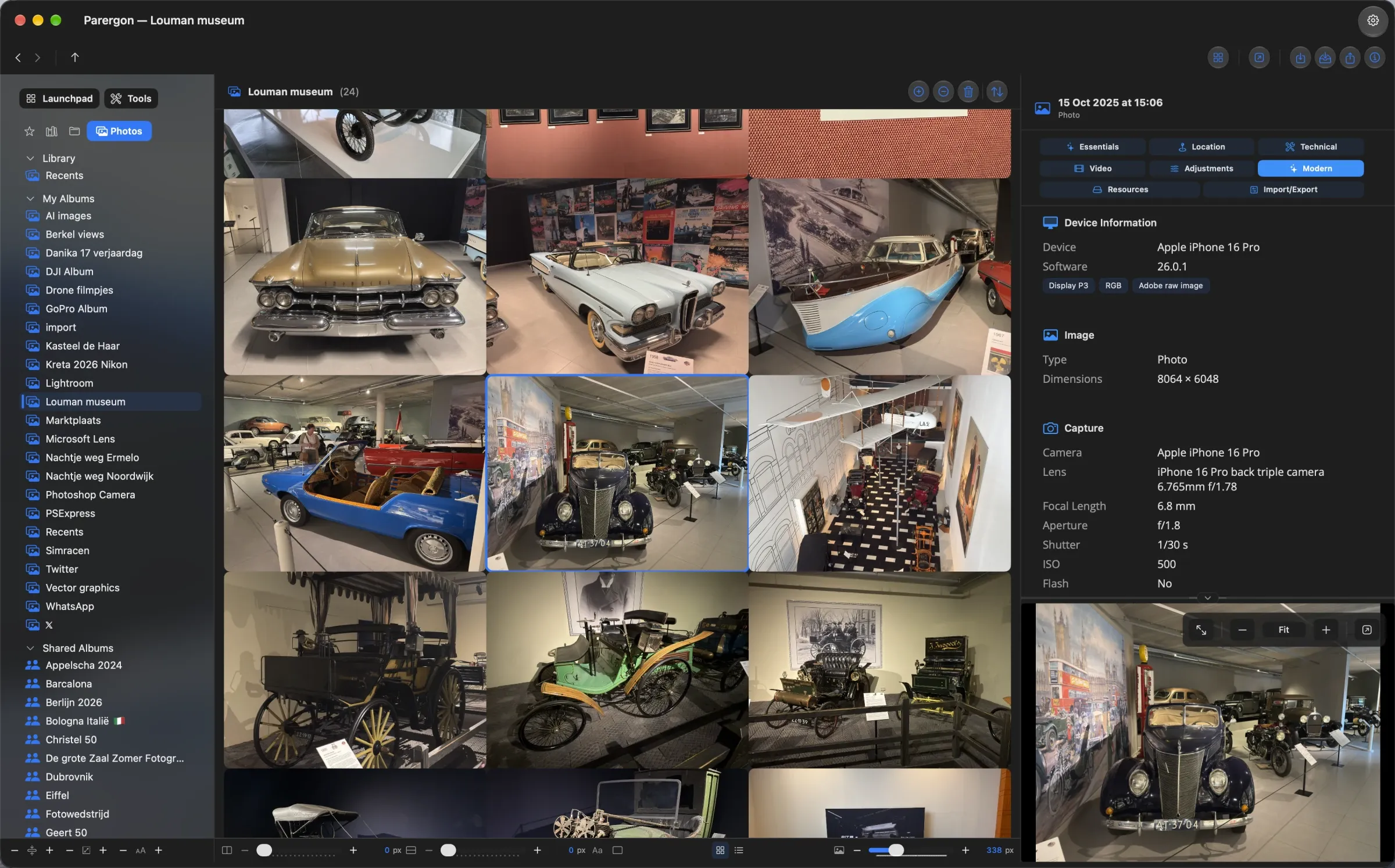Click the circled minus icon in album header
The width and height of the screenshot is (1395, 868).
pos(943,92)
